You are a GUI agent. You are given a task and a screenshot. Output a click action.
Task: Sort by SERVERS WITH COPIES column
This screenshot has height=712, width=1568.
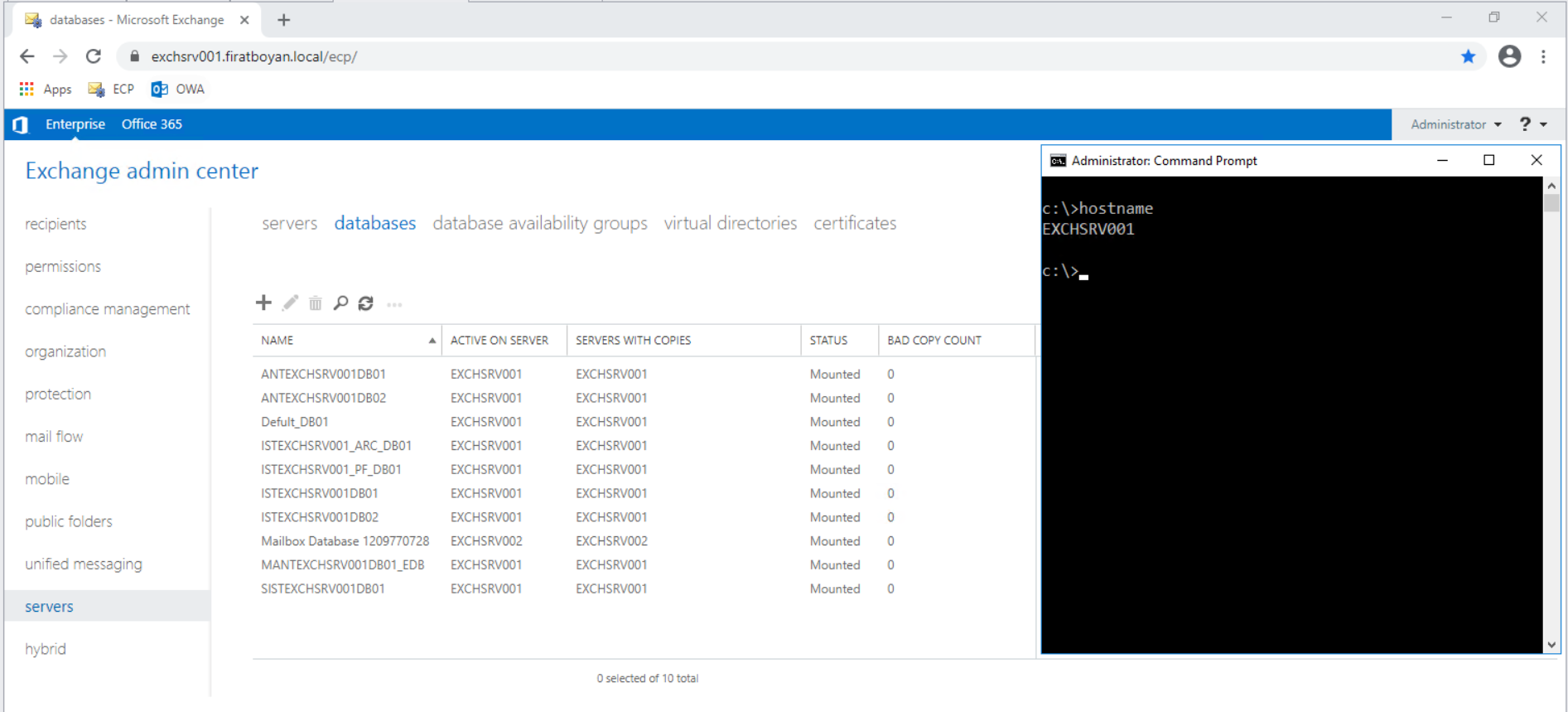[x=683, y=341]
